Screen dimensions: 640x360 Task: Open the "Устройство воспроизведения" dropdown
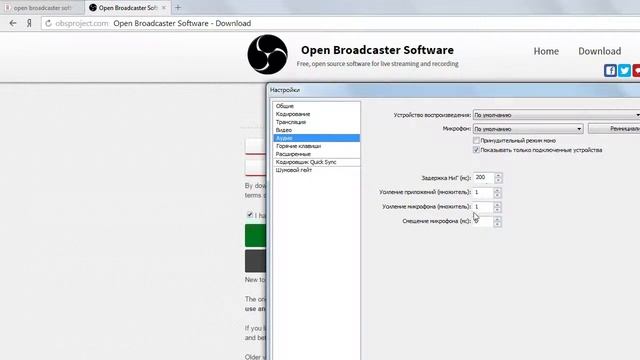(x=556, y=115)
